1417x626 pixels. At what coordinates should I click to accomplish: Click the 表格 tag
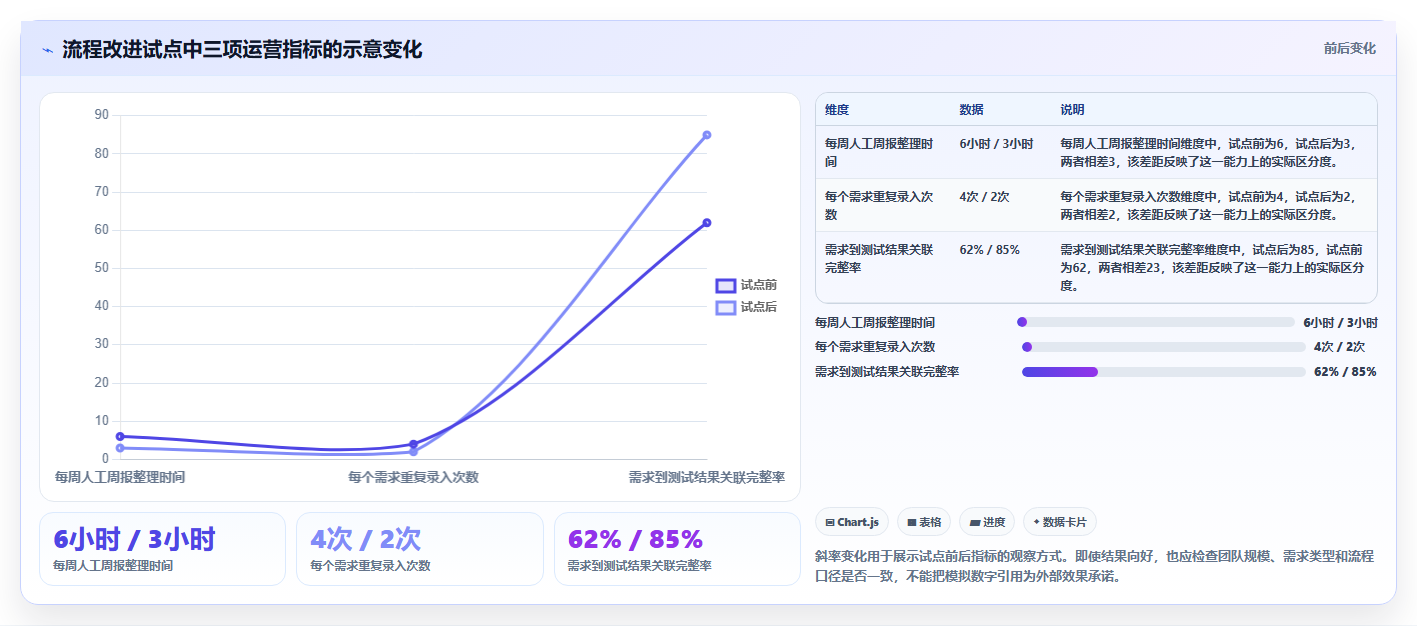coord(924,522)
